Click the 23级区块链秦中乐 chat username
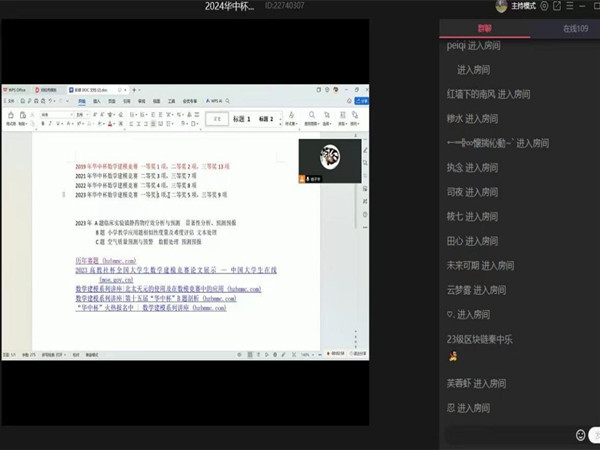The height and width of the screenshot is (450, 600). click(x=479, y=339)
